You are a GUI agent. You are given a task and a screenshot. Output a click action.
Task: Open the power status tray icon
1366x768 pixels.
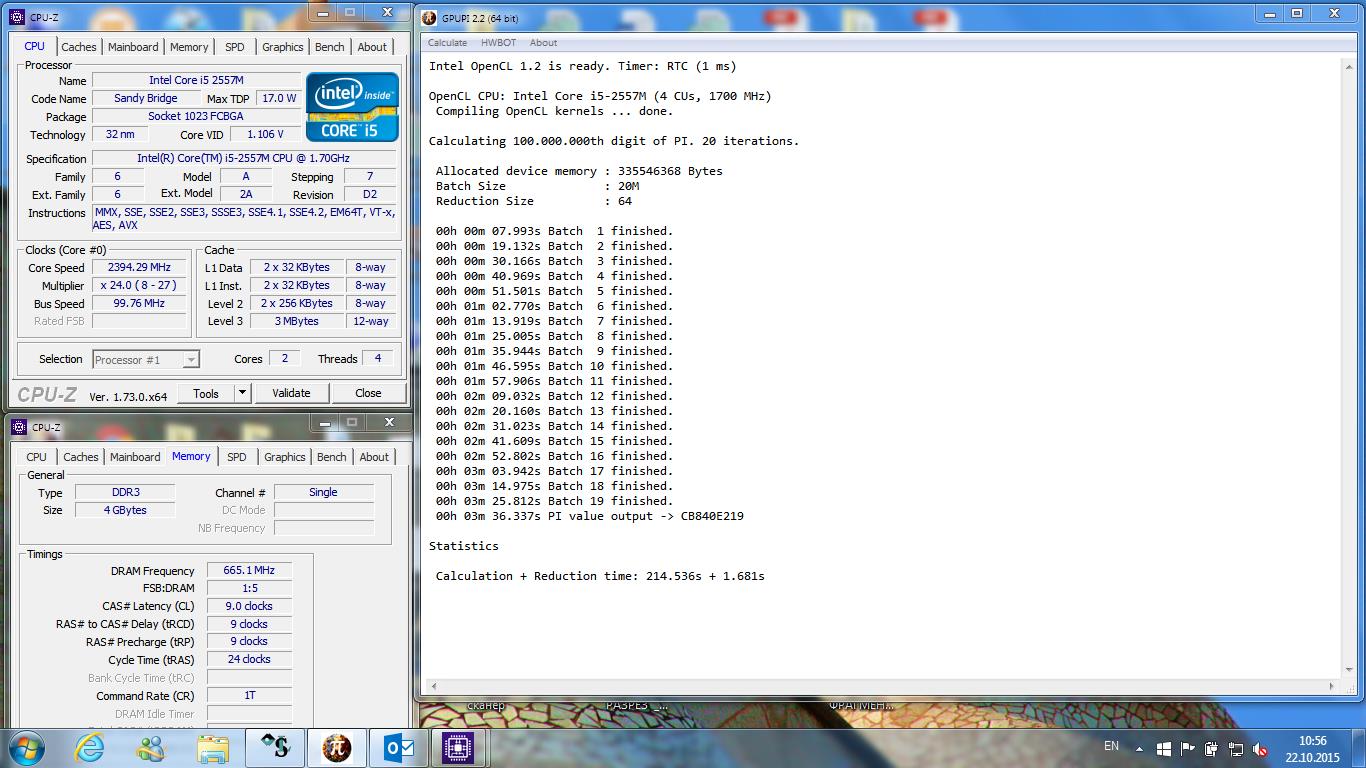1212,748
